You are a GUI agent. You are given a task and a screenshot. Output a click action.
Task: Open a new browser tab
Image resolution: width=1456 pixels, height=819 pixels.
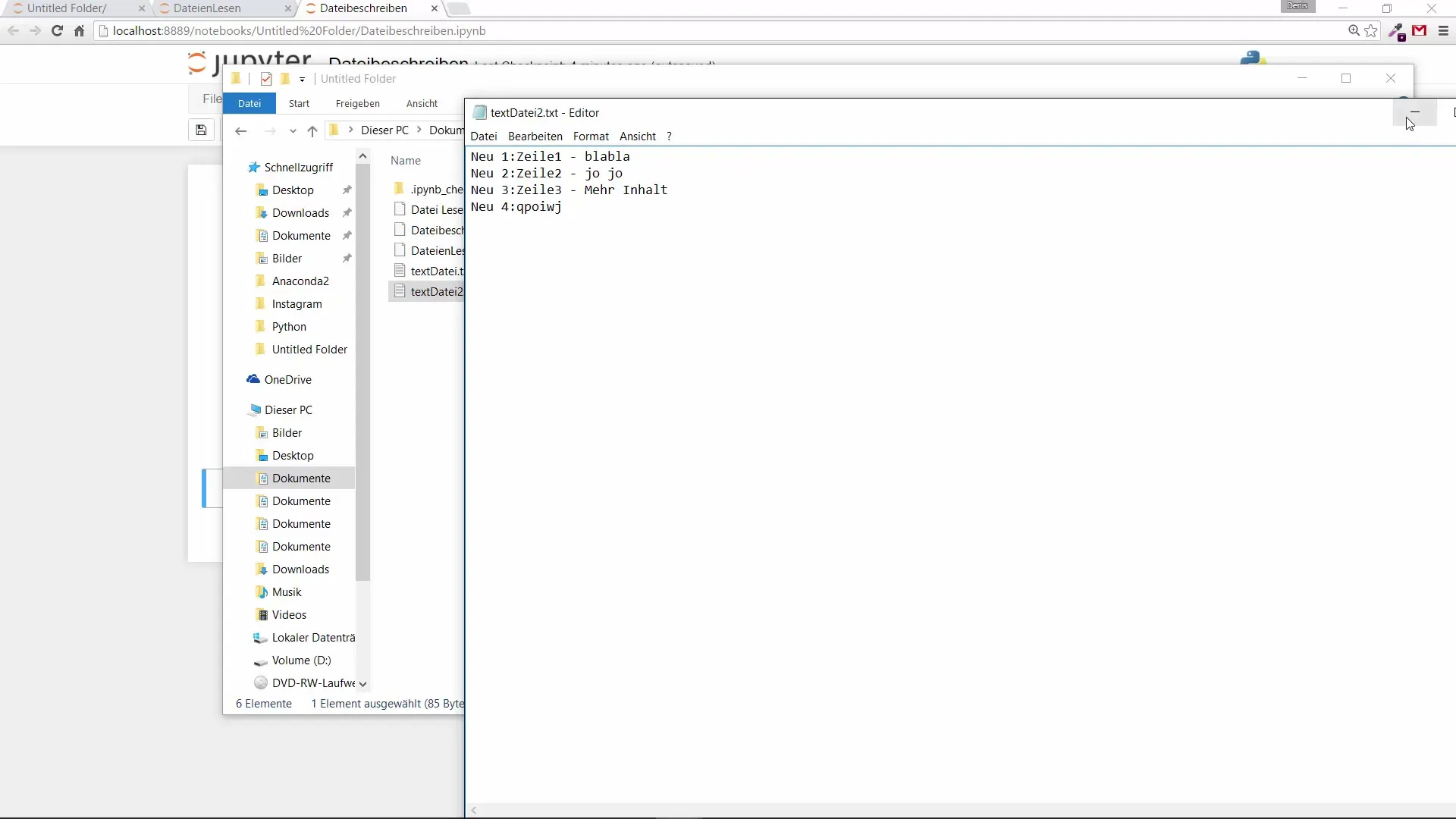[x=459, y=8]
